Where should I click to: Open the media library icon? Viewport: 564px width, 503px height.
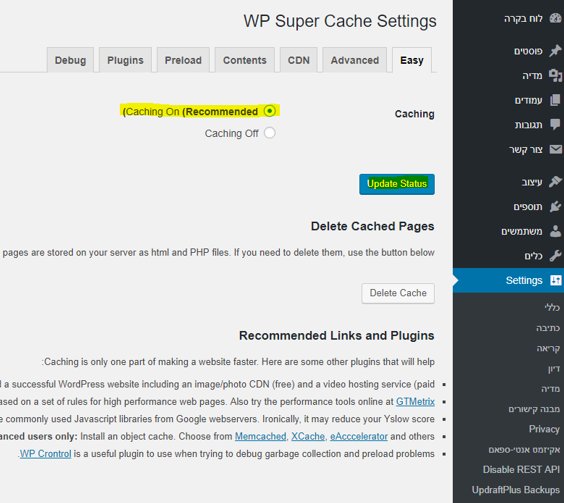(555, 76)
